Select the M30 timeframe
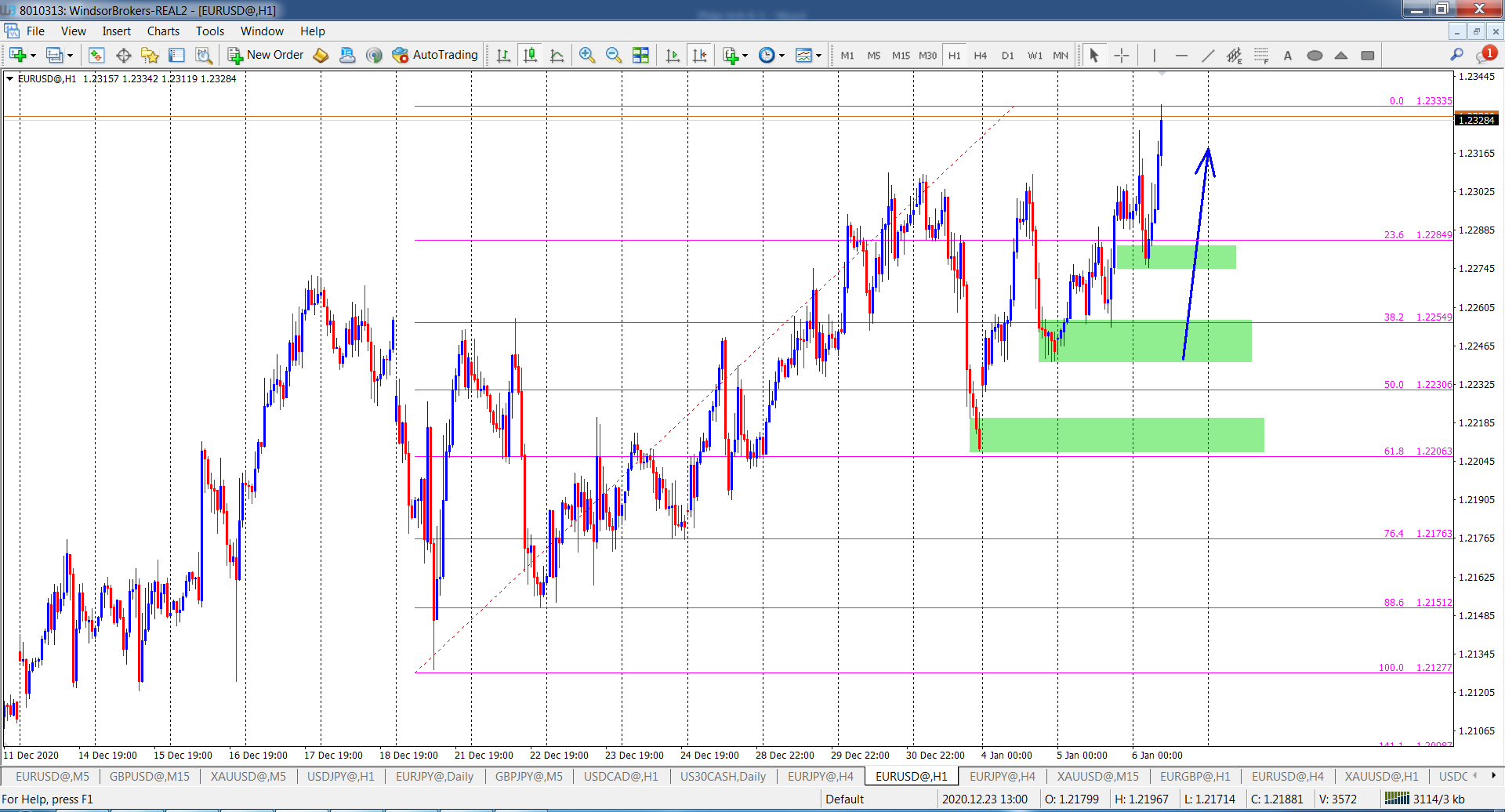Screen dimensions: 1505x812 pos(927,56)
